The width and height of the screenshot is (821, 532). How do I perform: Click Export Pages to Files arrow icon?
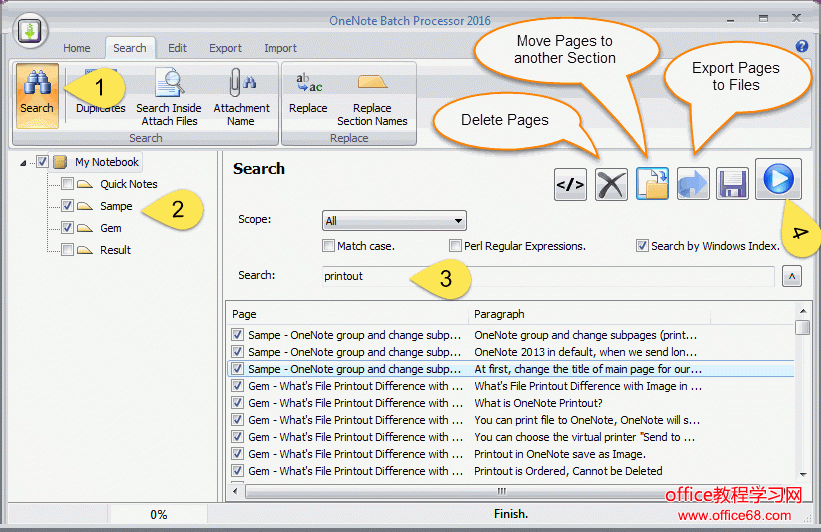pyautogui.click(x=693, y=184)
